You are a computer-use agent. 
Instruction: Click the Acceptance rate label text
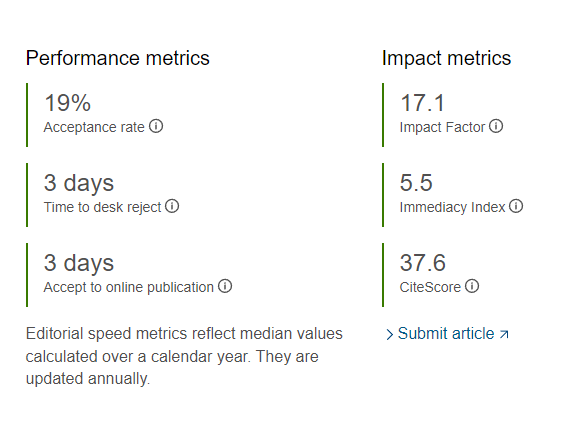coord(94,127)
